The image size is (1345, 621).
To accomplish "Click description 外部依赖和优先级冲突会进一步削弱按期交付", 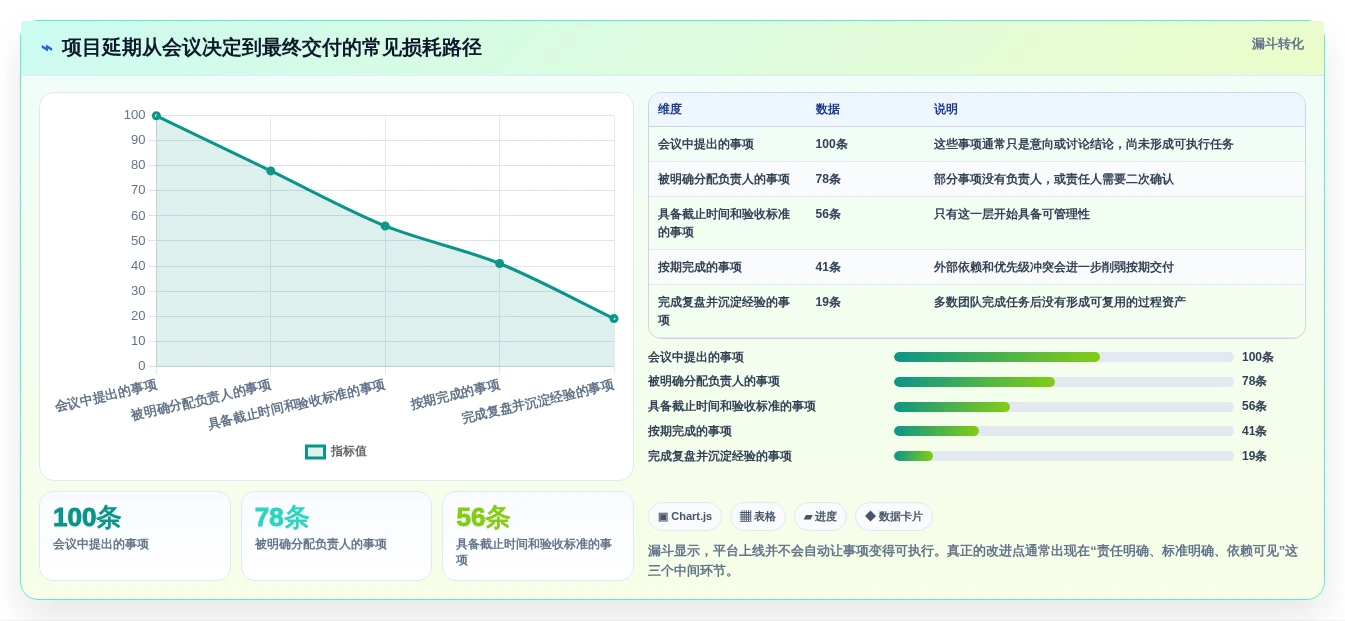I will 1054,267.
